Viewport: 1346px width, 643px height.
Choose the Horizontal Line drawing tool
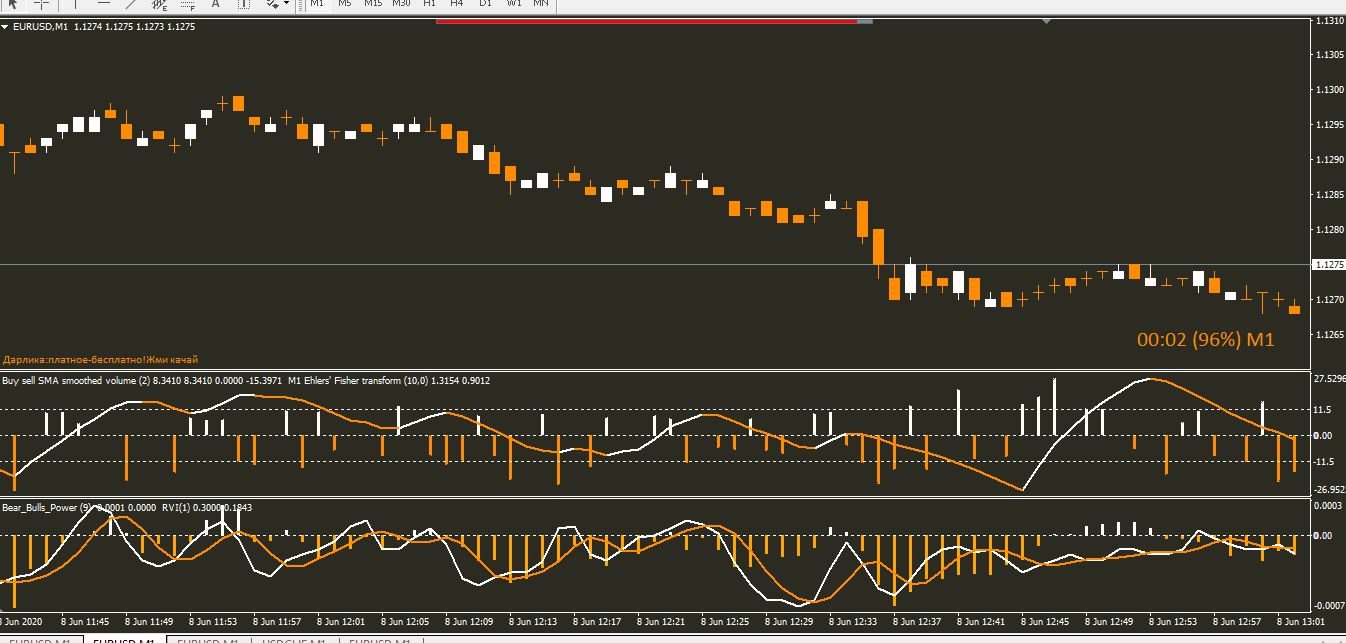tap(103, 3)
